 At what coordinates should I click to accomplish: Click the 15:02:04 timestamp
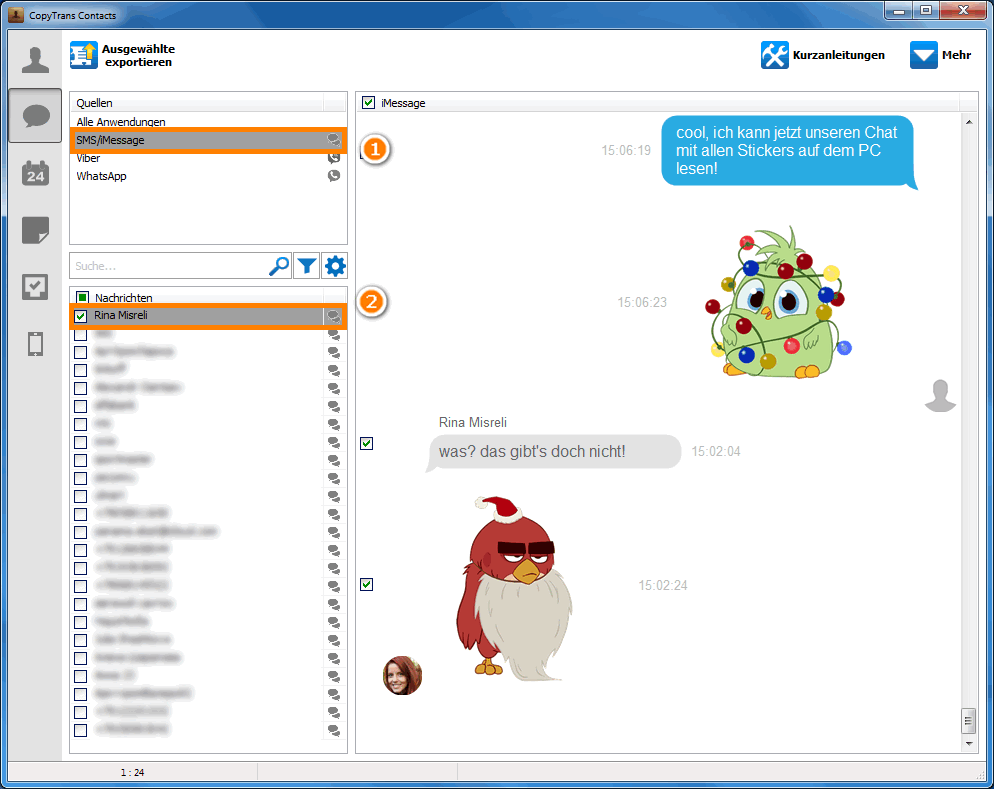tap(716, 451)
